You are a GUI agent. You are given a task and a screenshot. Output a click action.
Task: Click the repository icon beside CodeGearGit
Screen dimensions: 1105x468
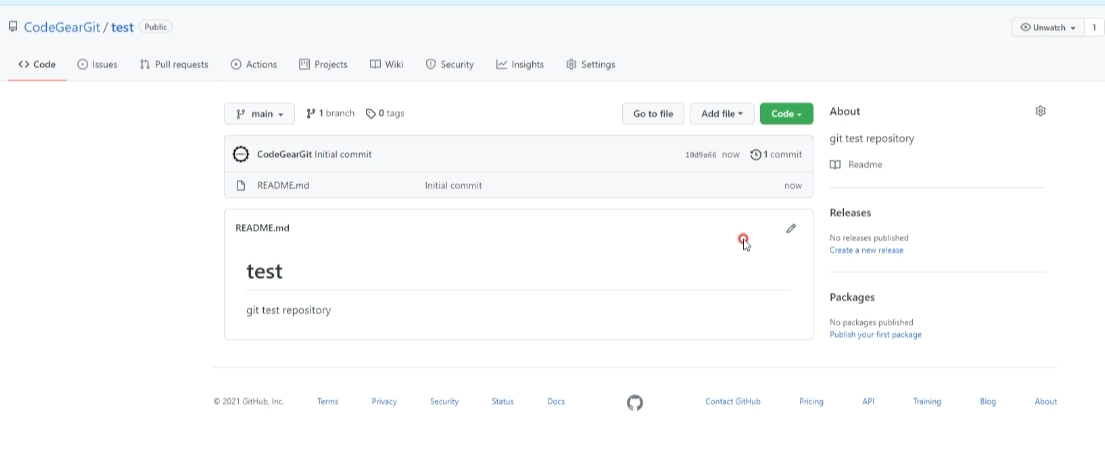pos(13,27)
